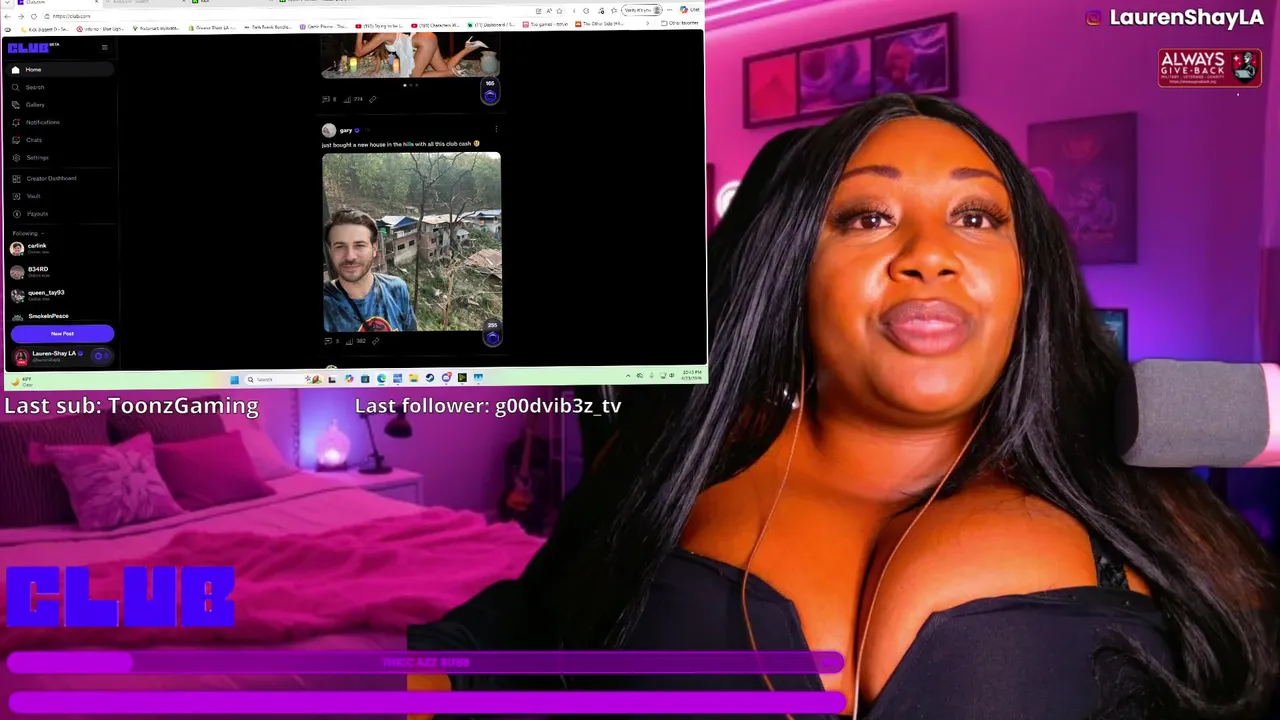The width and height of the screenshot is (1280, 720).
Task: Open gary's profile name link
Action: (346, 130)
